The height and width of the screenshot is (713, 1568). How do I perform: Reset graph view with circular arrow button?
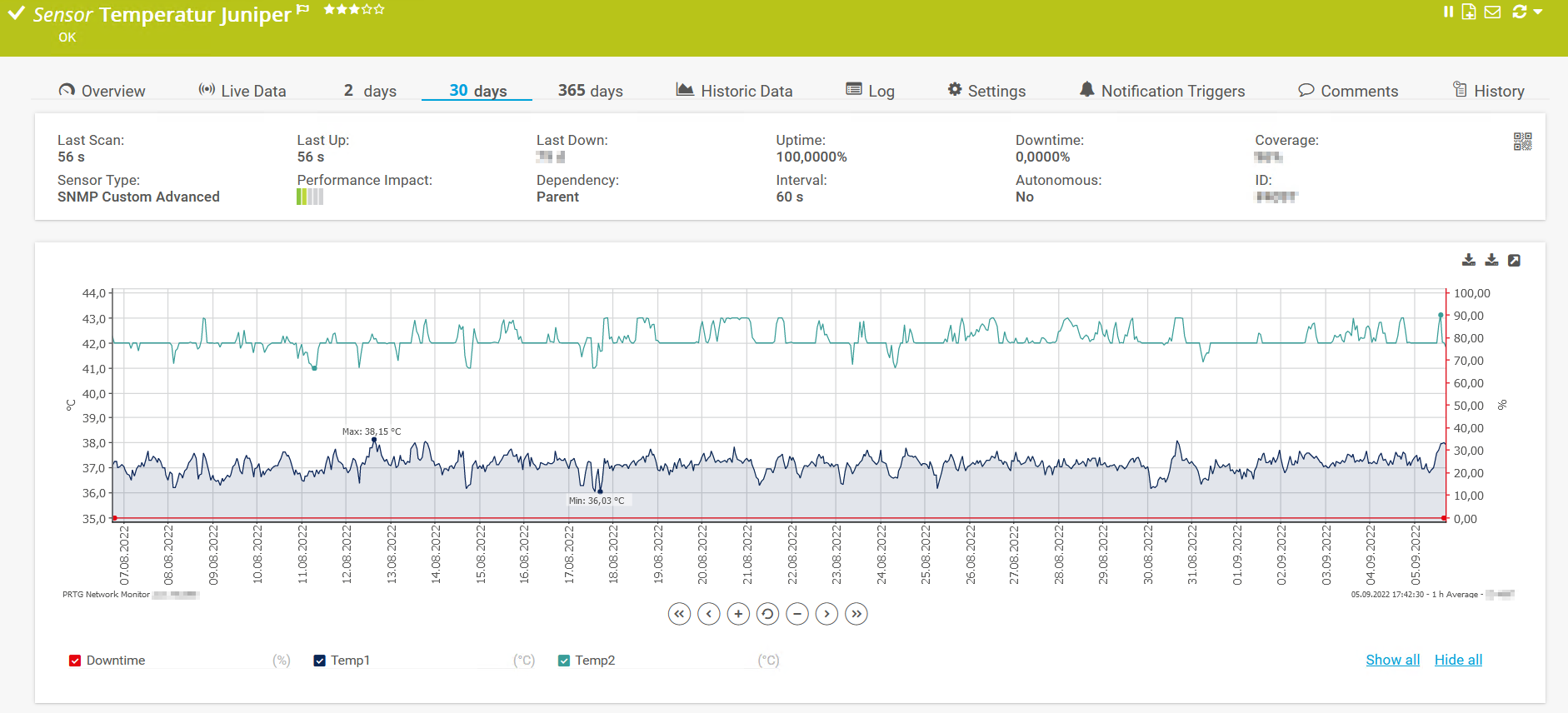coord(767,614)
